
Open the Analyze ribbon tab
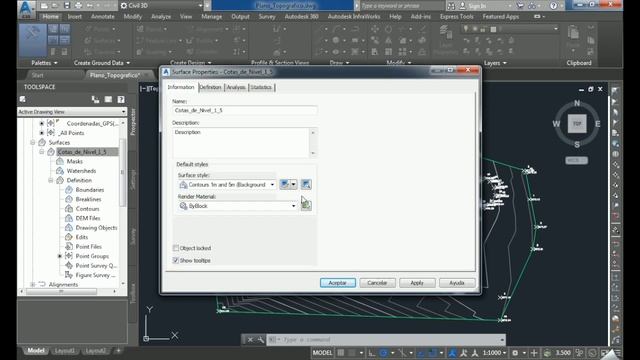coord(161,17)
